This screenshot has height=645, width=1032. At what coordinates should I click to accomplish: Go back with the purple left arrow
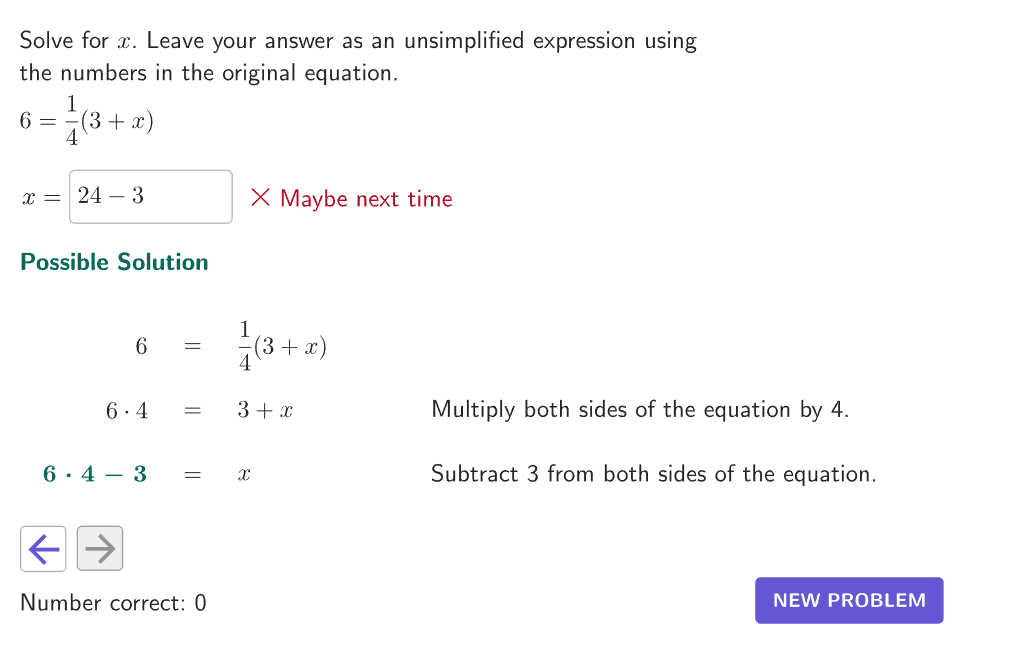43,548
